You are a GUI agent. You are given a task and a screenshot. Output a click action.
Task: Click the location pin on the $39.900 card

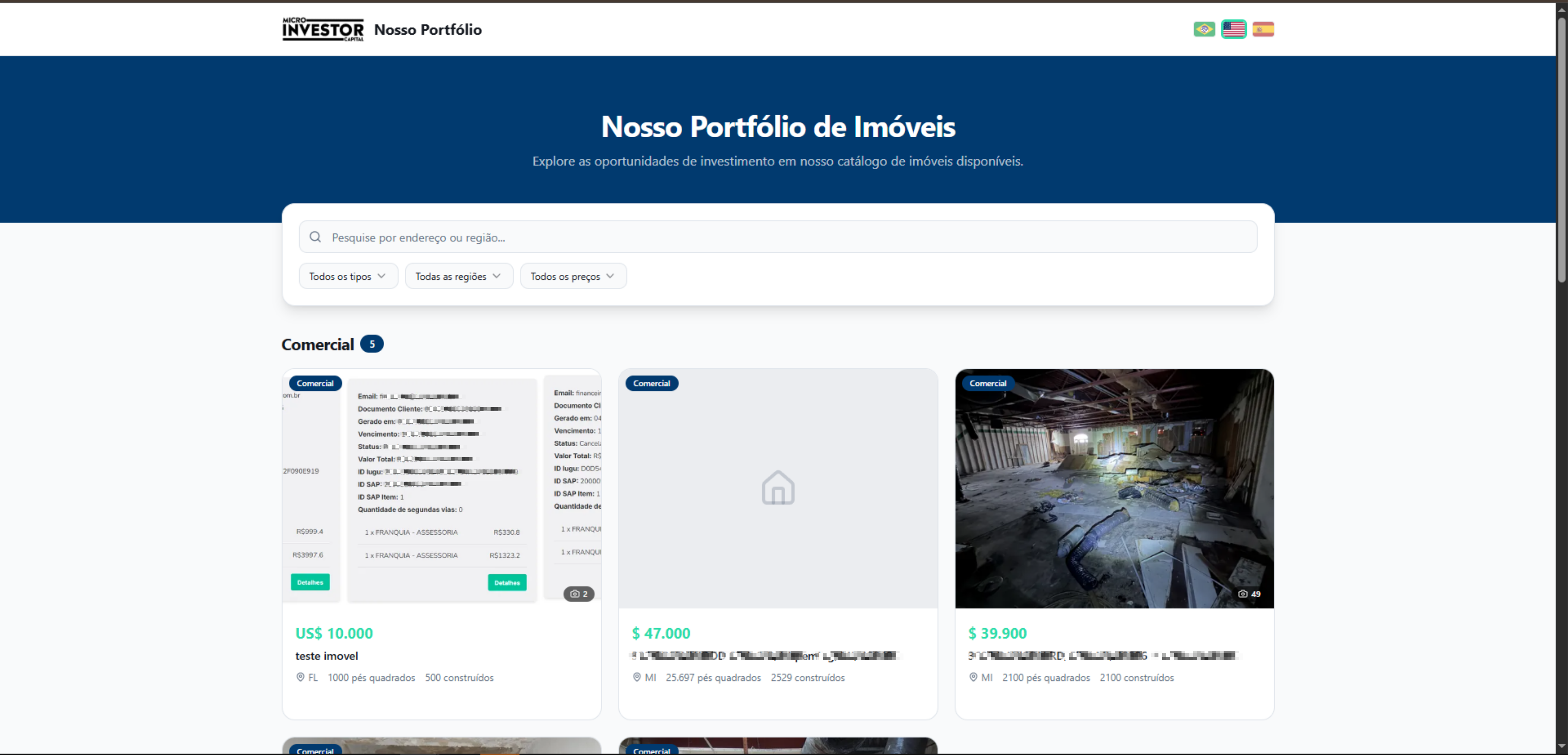click(973, 677)
